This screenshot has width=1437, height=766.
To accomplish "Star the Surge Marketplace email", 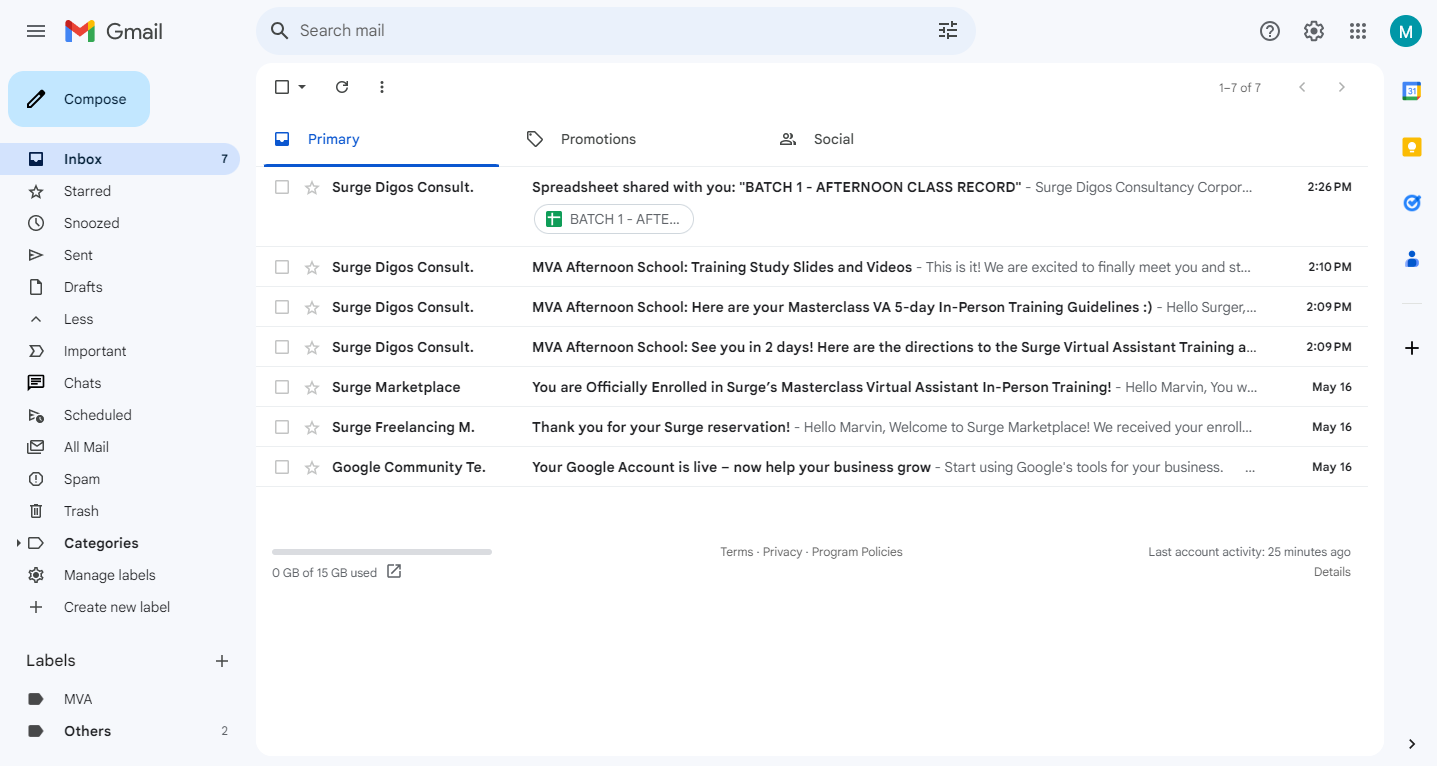I will [x=312, y=387].
